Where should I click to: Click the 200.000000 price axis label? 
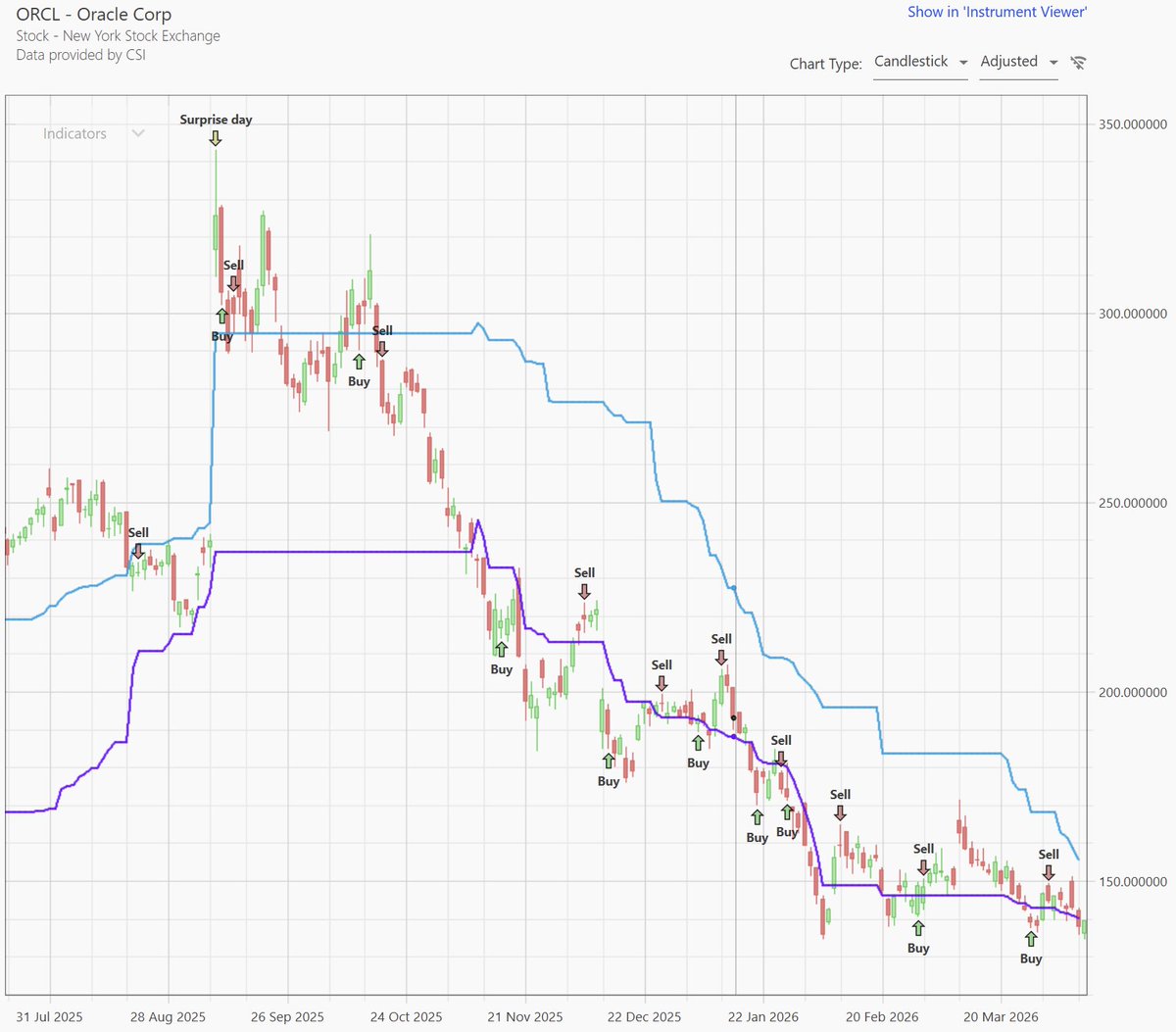coord(1132,692)
